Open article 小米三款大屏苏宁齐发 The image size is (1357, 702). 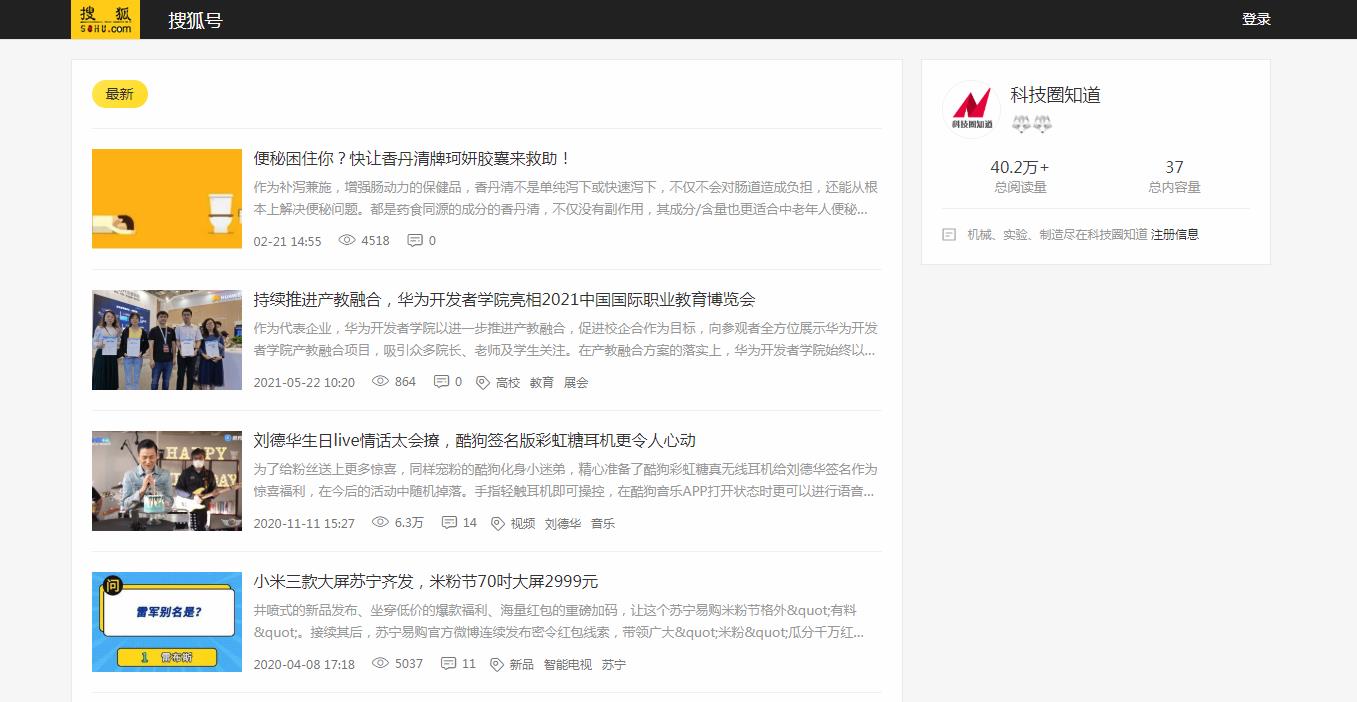[425, 581]
